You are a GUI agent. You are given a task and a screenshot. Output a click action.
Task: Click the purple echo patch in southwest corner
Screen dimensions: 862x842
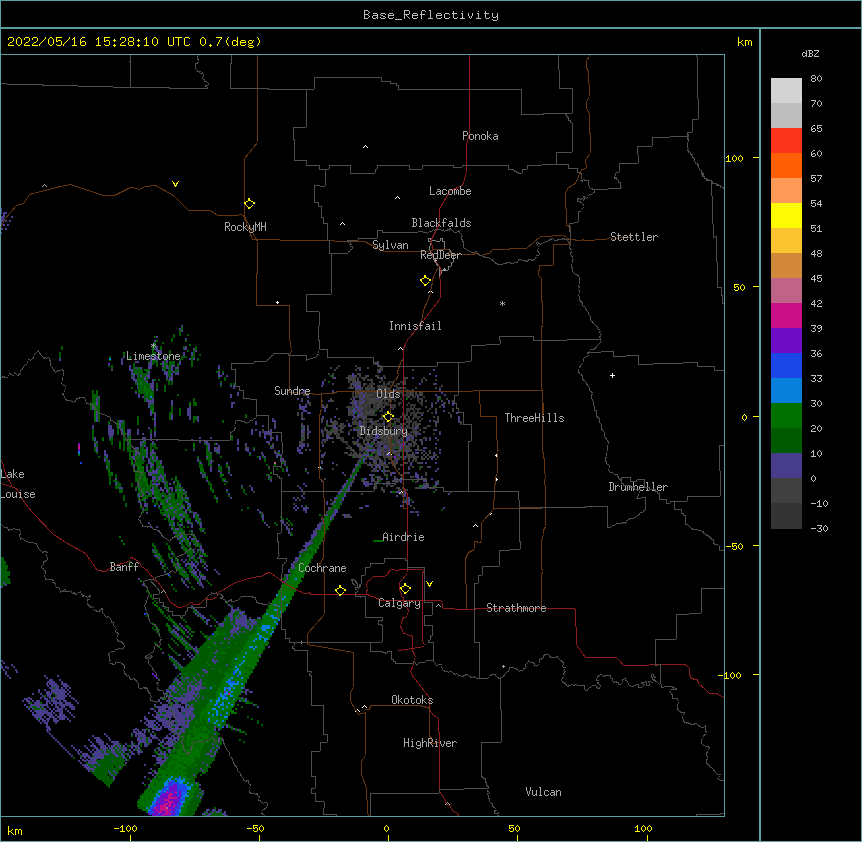(52, 699)
